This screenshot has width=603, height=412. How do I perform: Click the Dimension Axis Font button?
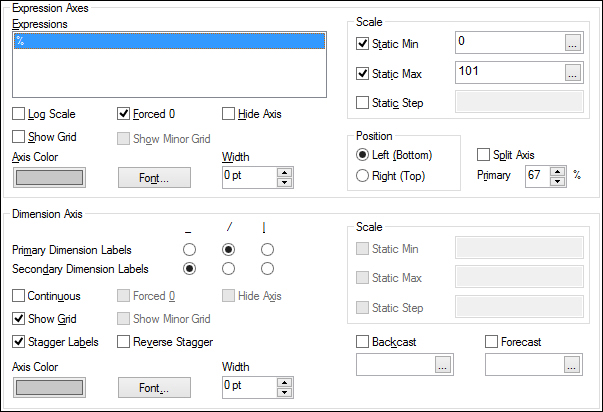tap(154, 387)
